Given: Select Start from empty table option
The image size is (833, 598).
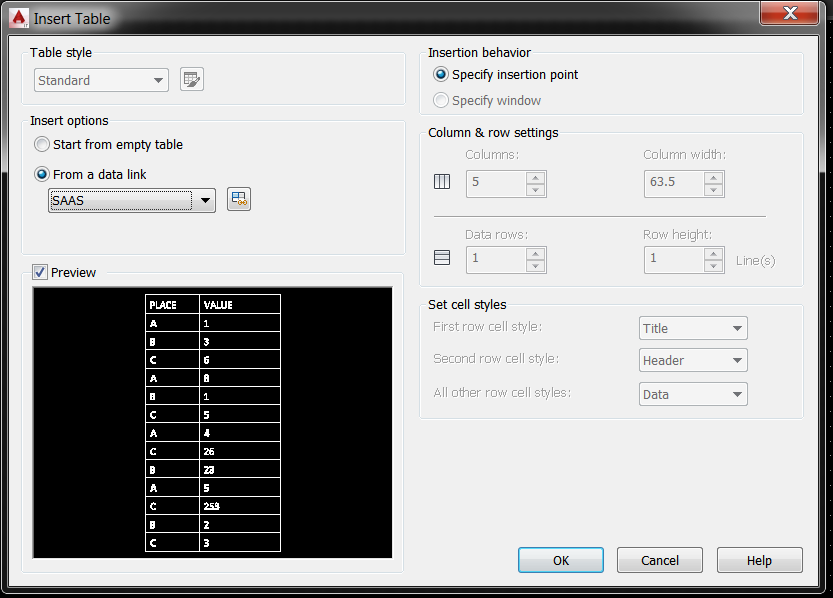Looking at the screenshot, I should pos(41,144).
